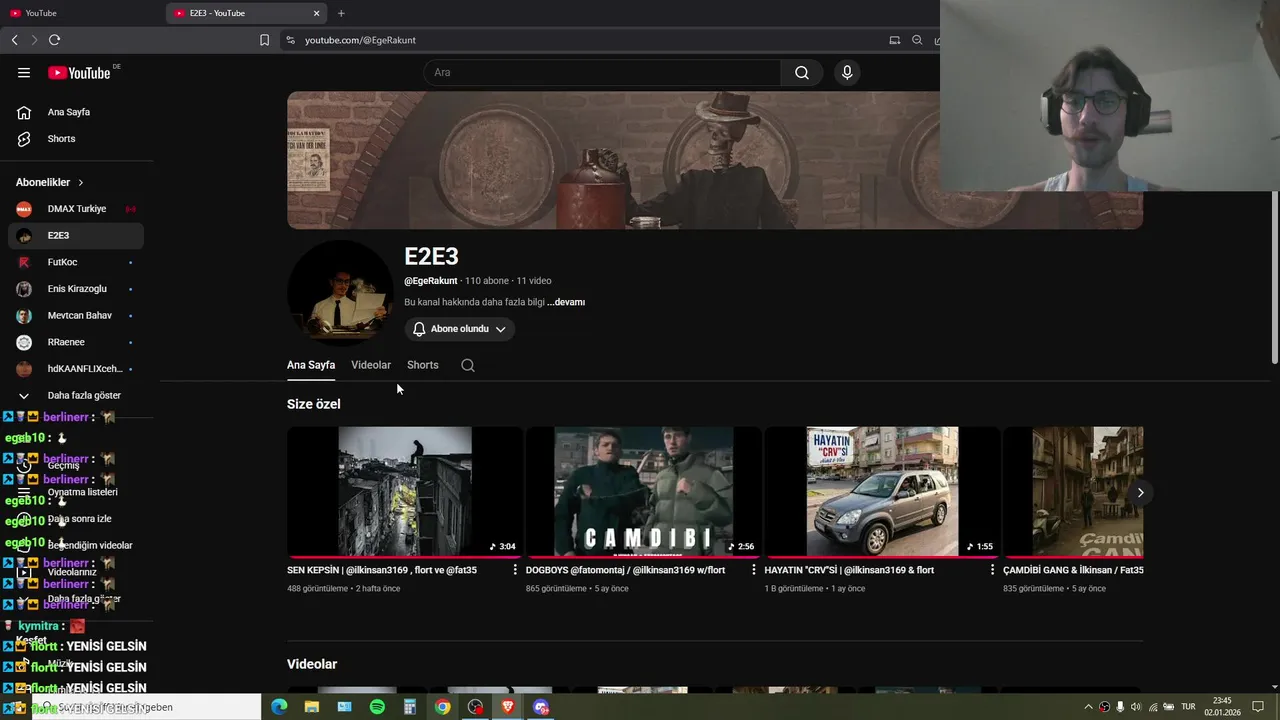This screenshot has width=1280, height=720.
Task: Play the CAMDIBI DOGBOYS thumbnail
Action: 644,491
